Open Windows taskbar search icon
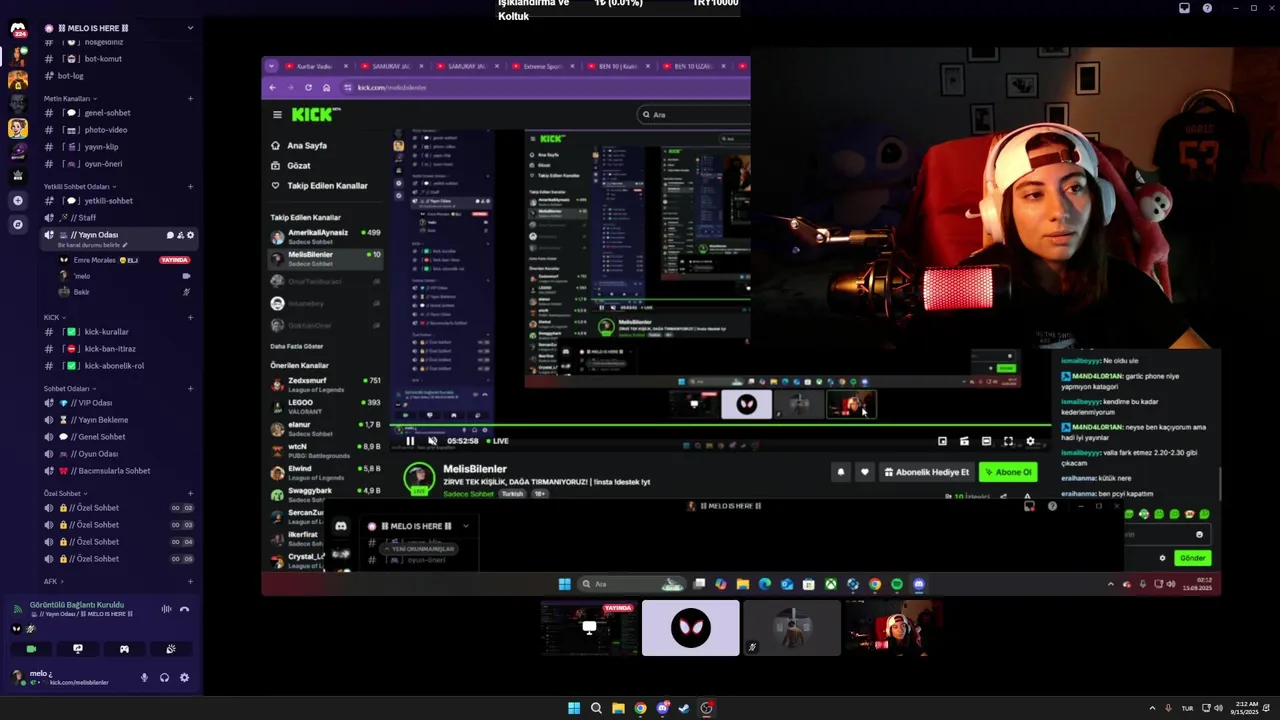The height and width of the screenshot is (720, 1280). [596, 708]
